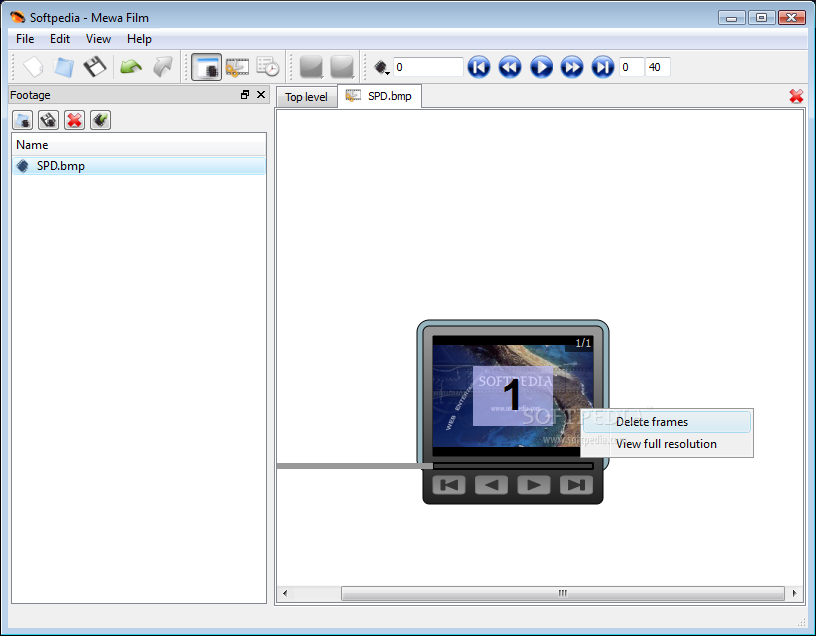Save project with floppy disk icon
Screen dimensions: 816x636
click(x=95, y=67)
